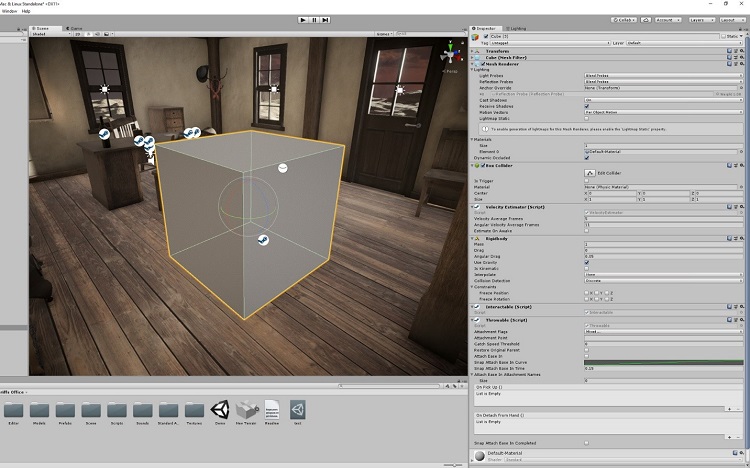The width and height of the screenshot is (750, 468).
Task: Open the Collision Detection dropdown
Action: [x=663, y=281]
